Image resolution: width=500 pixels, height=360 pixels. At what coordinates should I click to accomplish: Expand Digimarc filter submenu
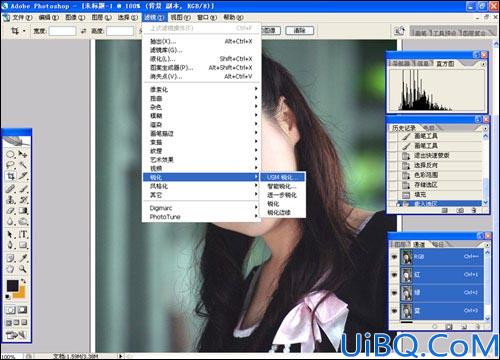pyautogui.click(x=201, y=208)
